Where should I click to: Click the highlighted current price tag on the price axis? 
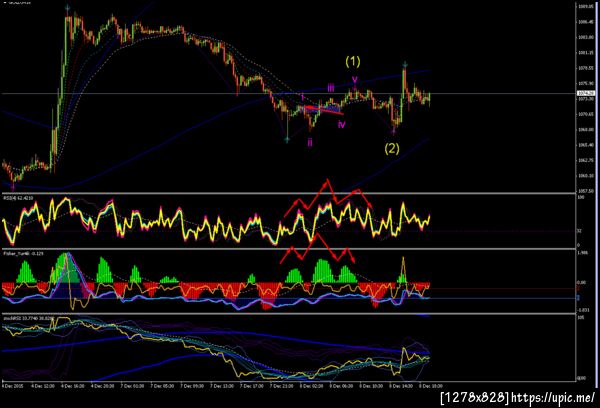pos(585,93)
